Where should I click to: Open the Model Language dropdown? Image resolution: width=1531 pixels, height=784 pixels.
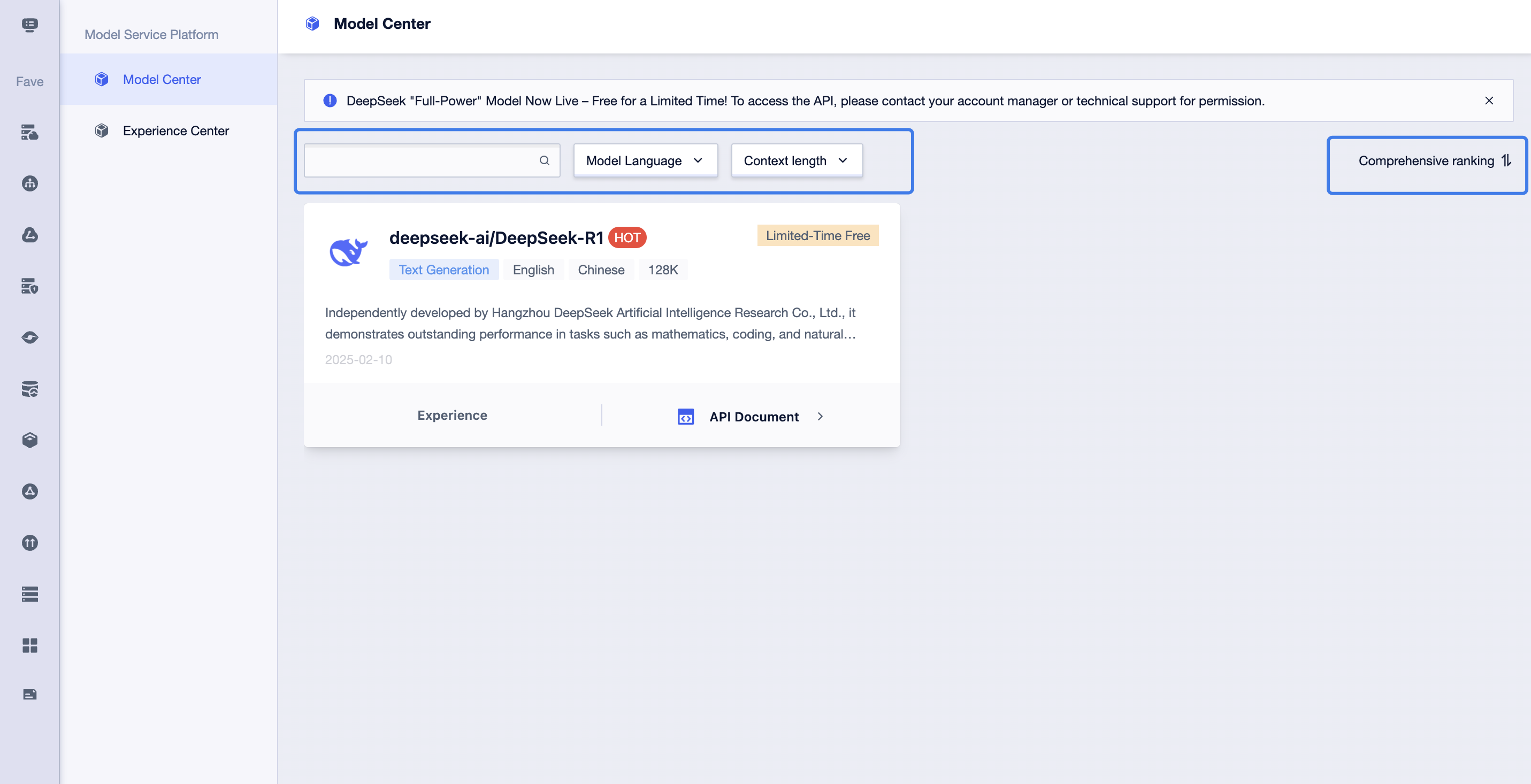point(646,160)
